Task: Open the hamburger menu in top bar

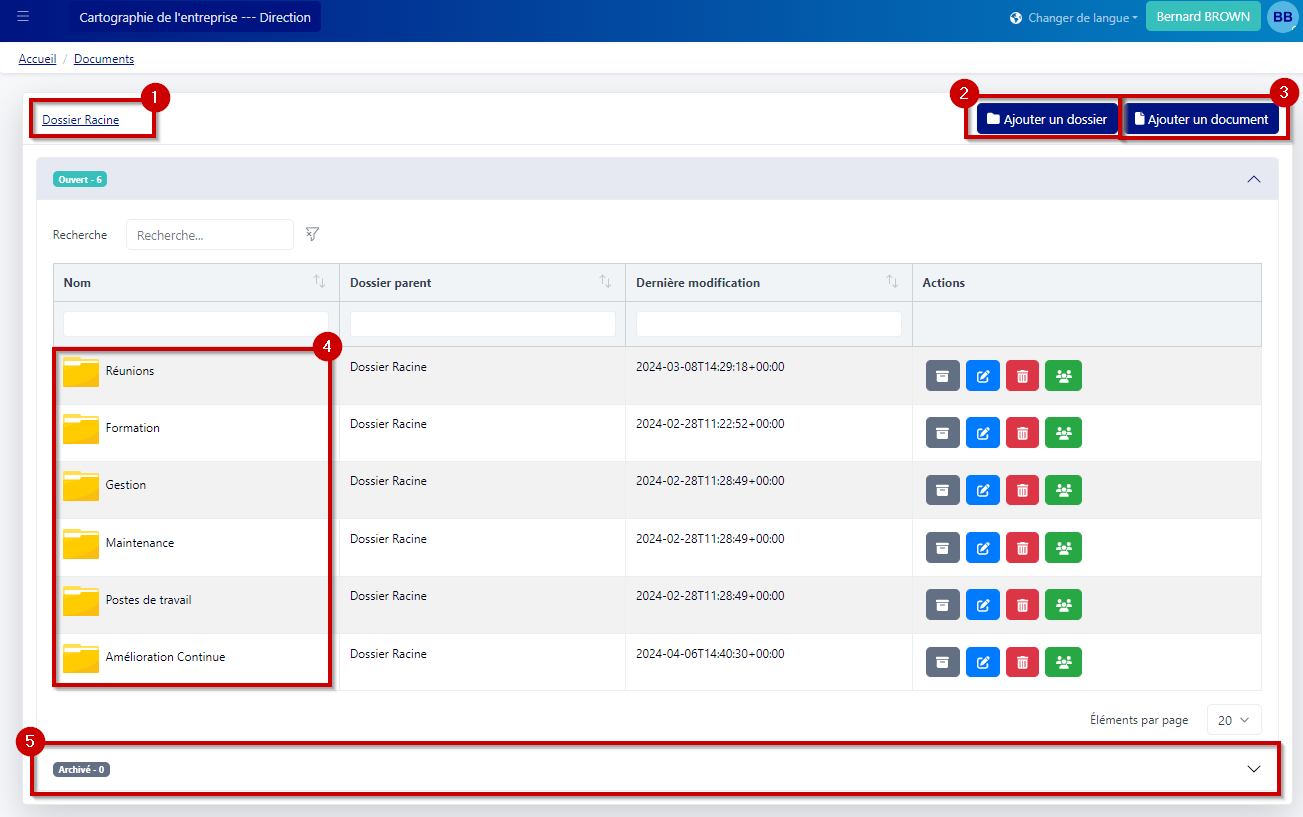Action: [x=23, y=17]
